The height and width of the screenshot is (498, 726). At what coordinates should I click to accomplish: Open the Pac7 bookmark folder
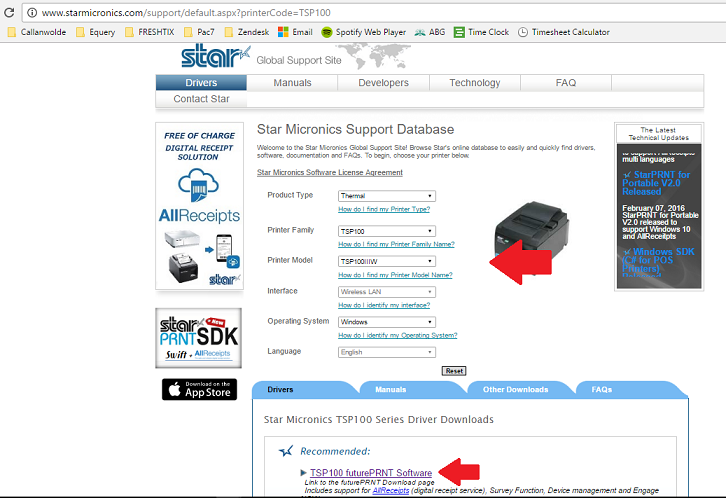199,32
